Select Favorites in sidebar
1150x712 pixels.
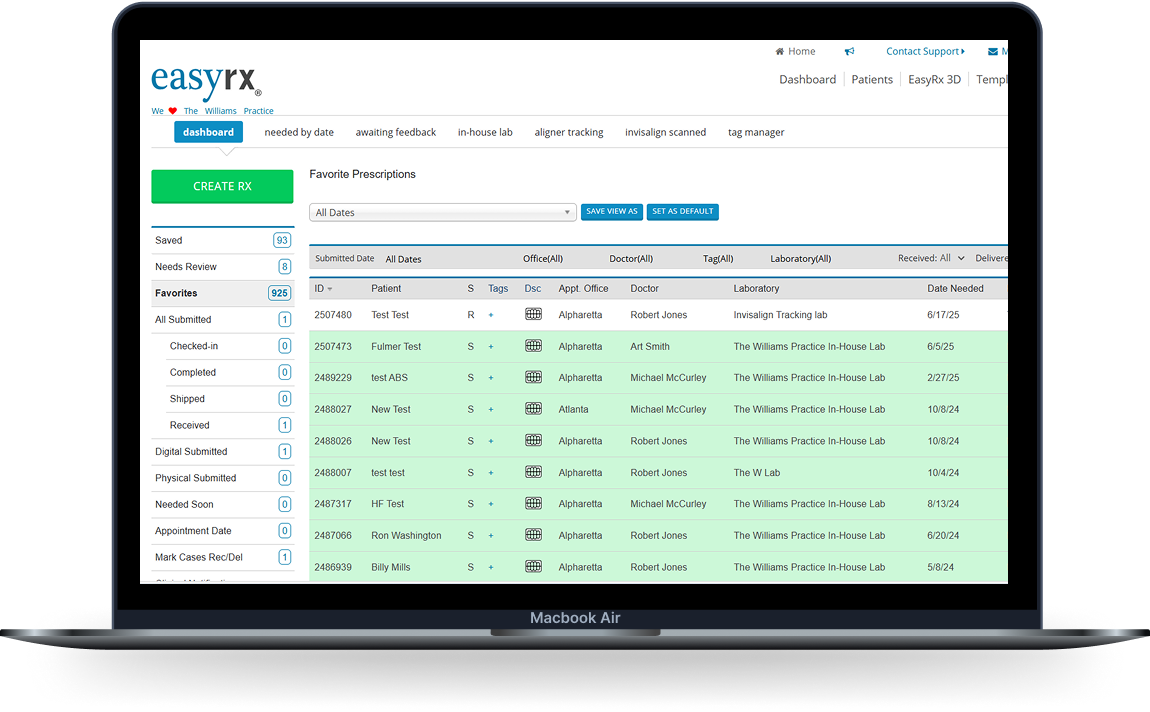[x=222, y=293]
